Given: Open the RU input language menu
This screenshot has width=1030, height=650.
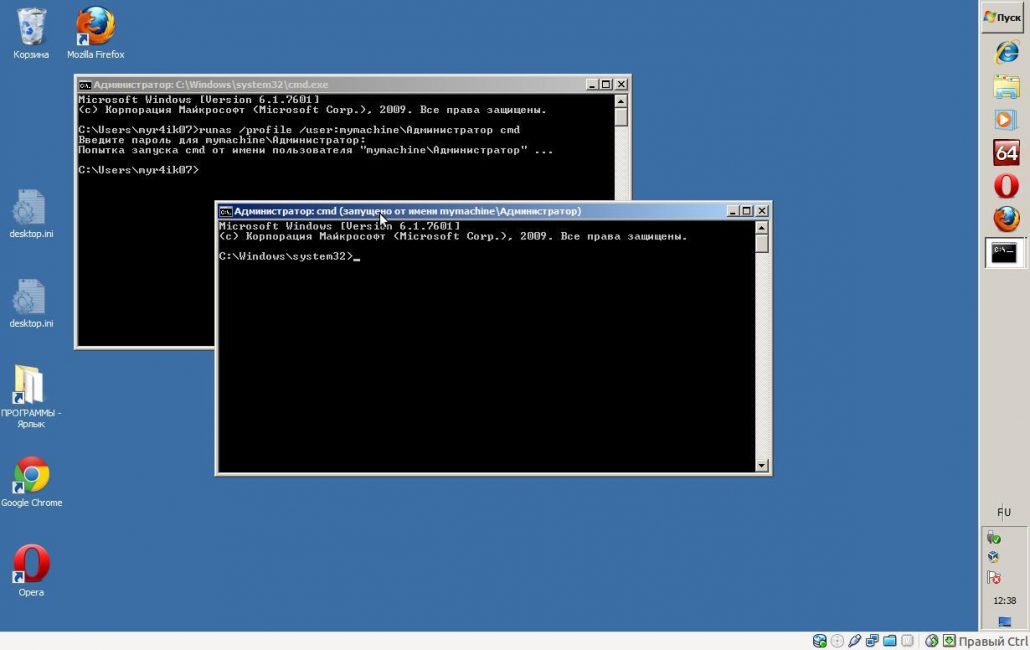Looking at the screenshot, I should (x=1003, y=512).
